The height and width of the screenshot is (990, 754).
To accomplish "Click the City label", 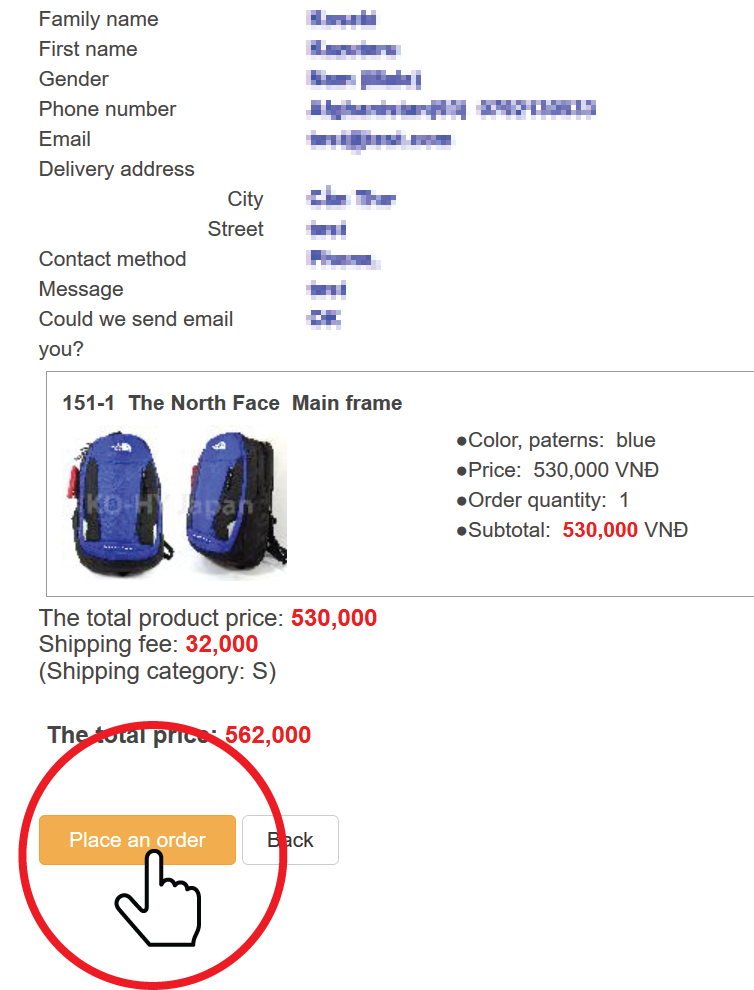I will [245, 199].
